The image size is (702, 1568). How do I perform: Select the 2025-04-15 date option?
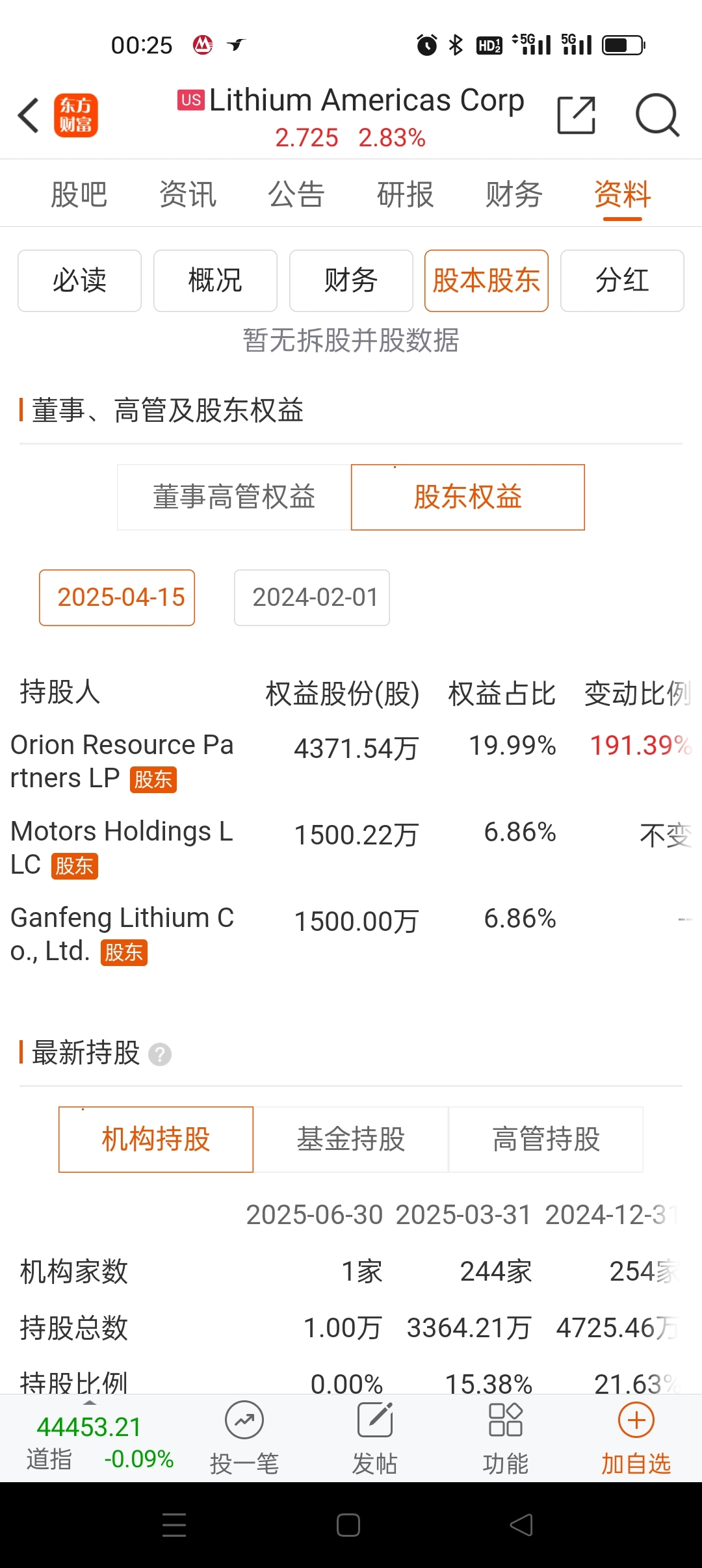[117, 597]
